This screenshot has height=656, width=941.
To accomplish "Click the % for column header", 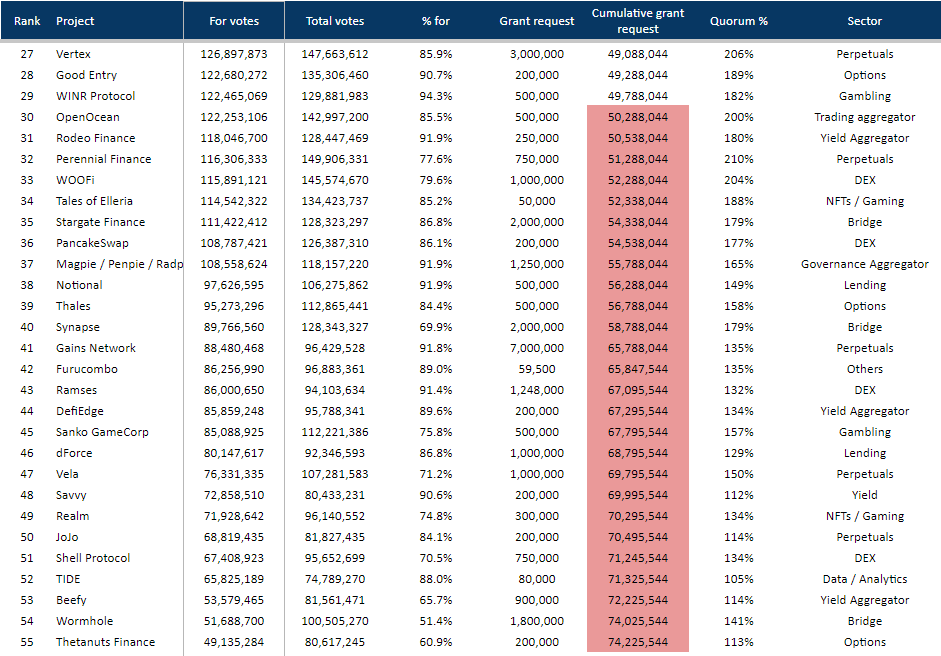I will click(x=436, y=21).
